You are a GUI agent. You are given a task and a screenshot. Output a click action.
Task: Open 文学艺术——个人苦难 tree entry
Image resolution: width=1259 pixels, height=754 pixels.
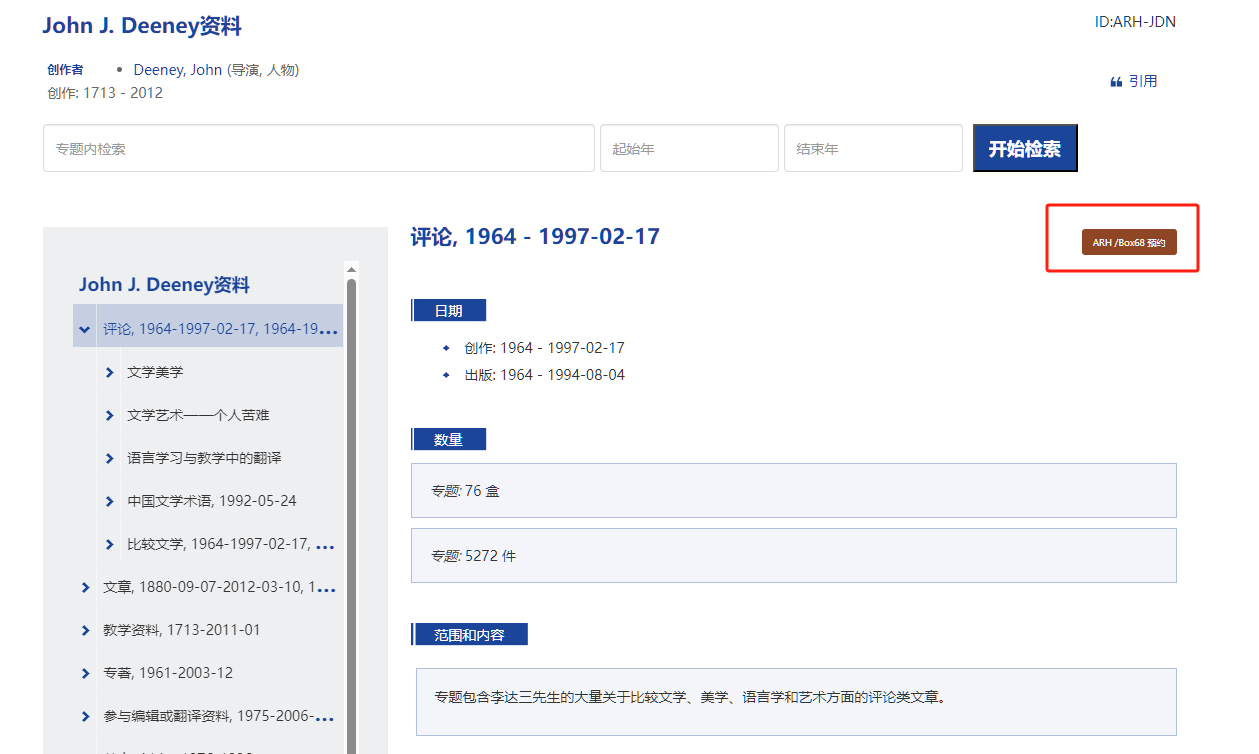(198, 415)
